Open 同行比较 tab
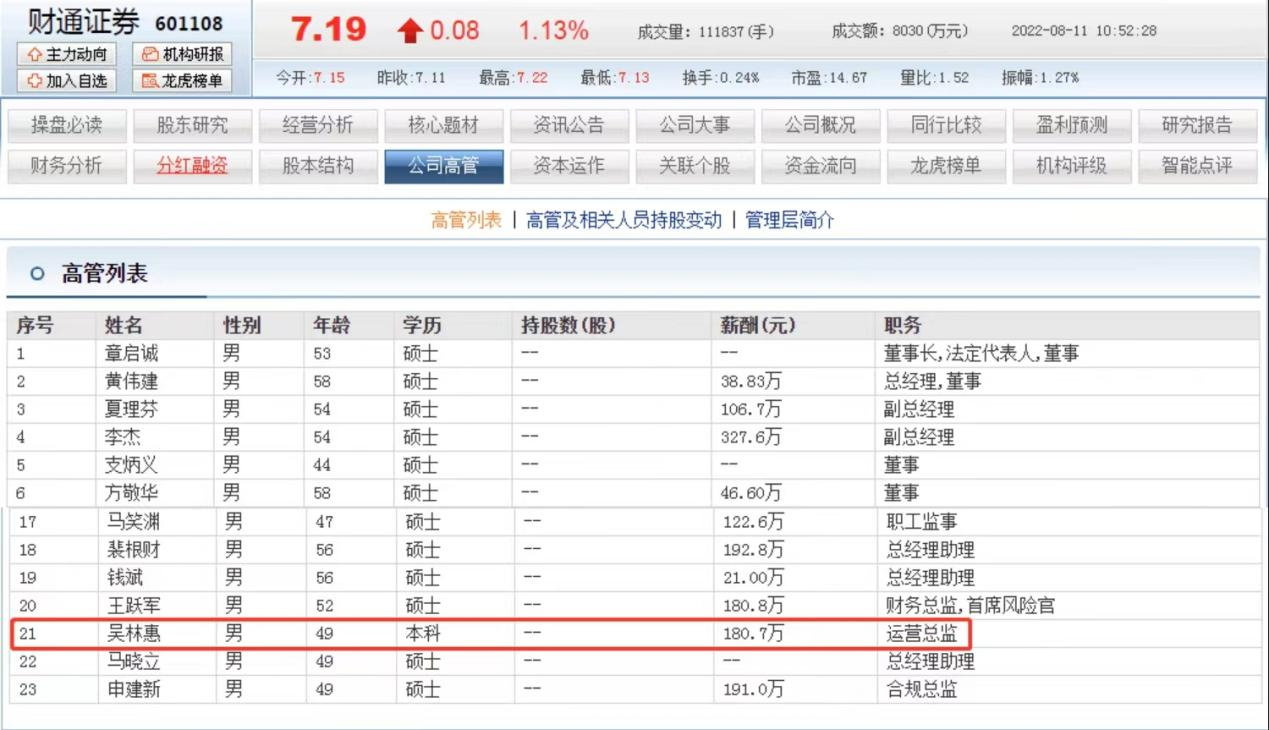 pyautogui.click(x=946, y=126)
